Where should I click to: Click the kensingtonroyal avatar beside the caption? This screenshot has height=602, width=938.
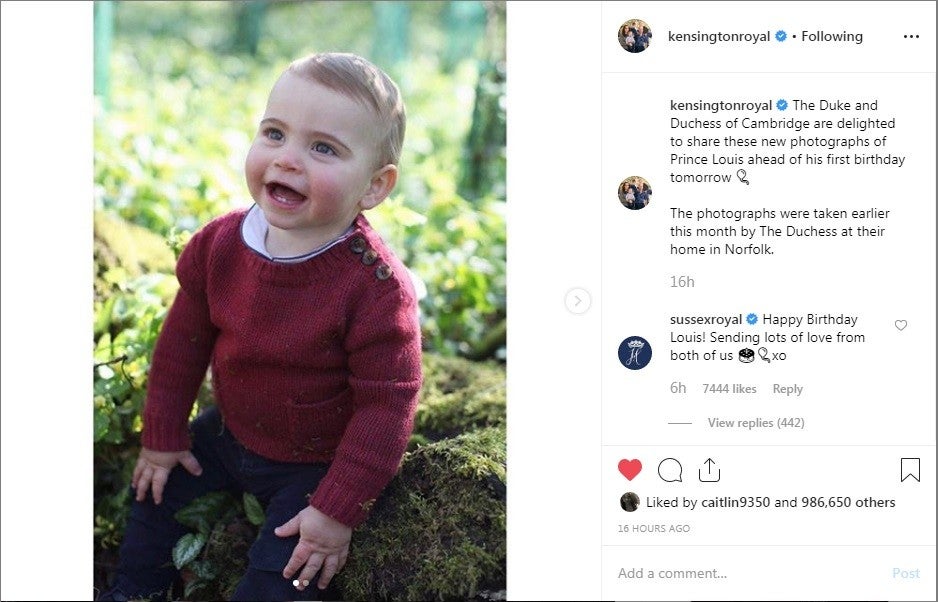point(635,193)
